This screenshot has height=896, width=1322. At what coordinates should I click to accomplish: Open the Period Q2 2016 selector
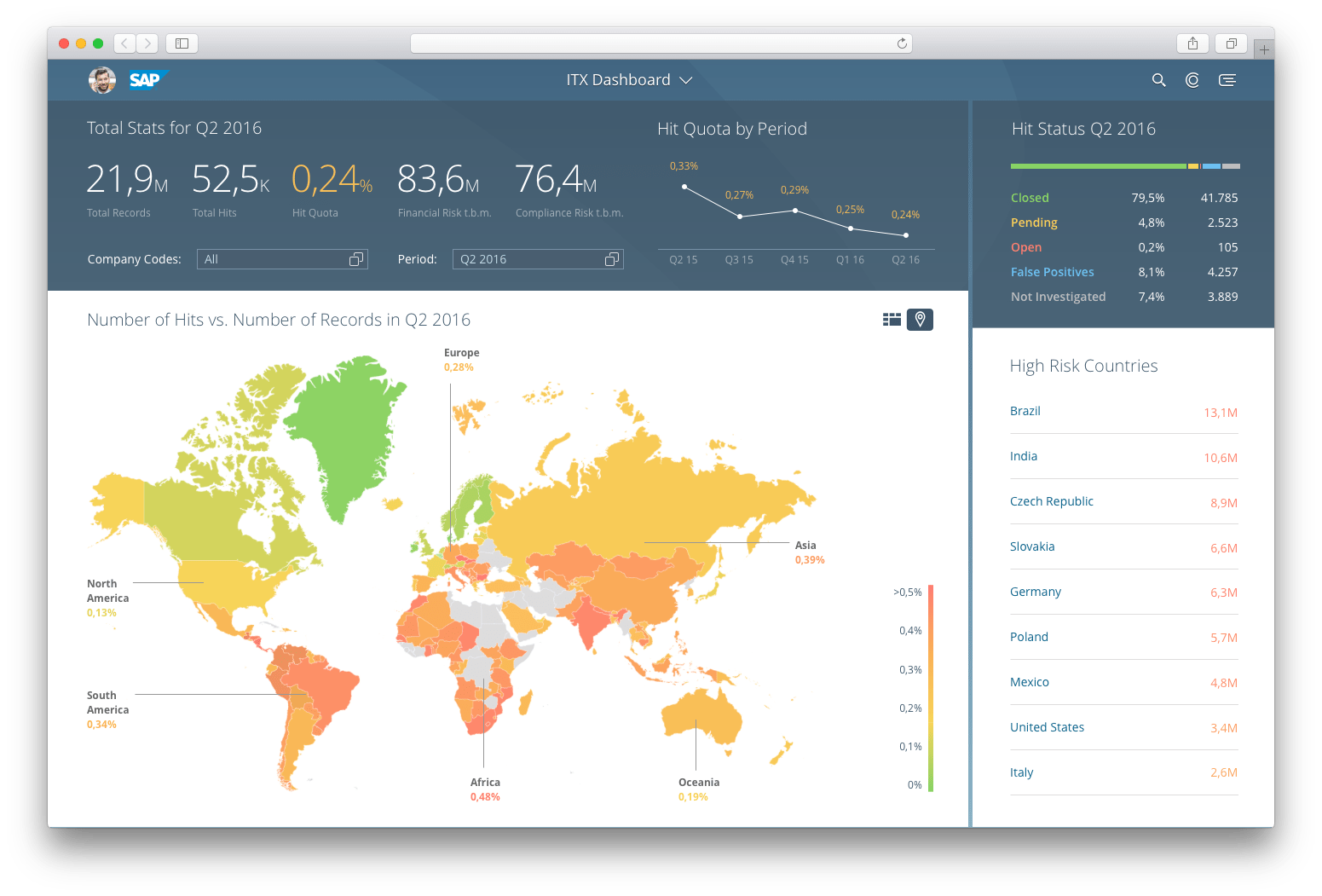point(538,259)
